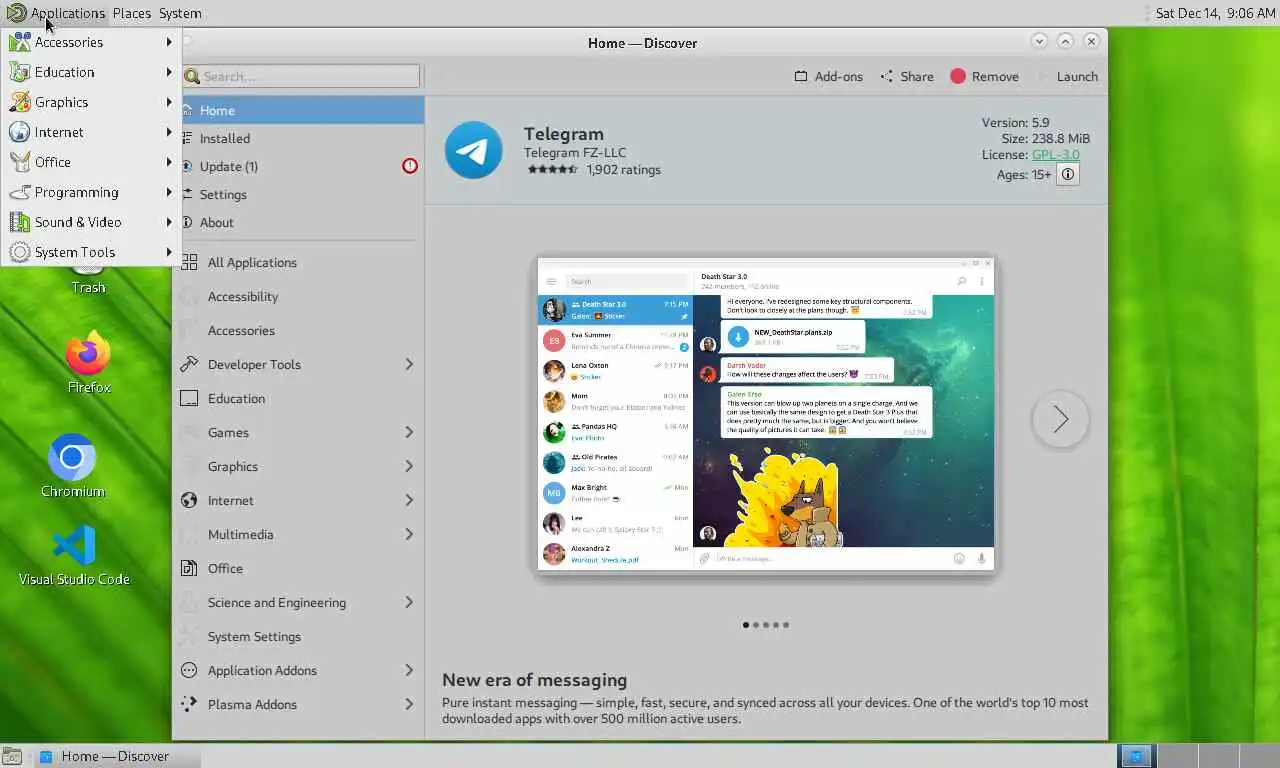Select the Accessibility category
The image size is (1280, 768).
tap(298, 296)
